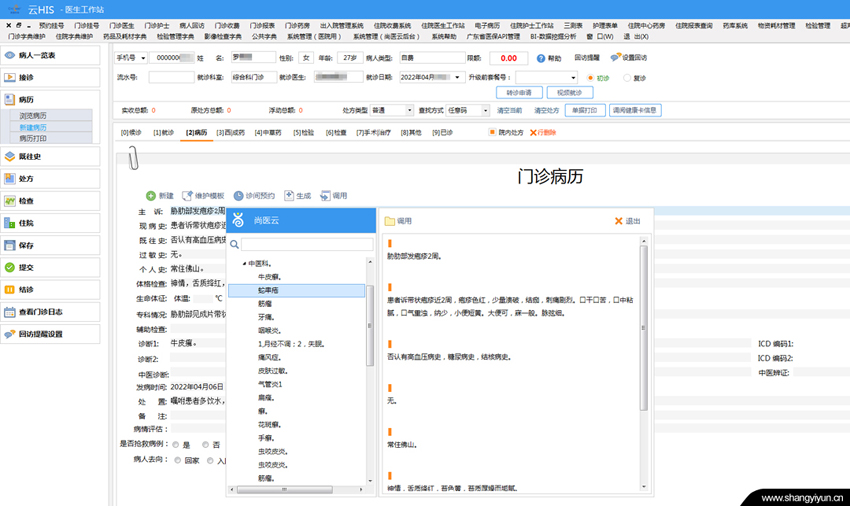Image resolution: width=850 pixels, height=506 pixels.
Task: Switch to the [5]检验 tab
Action: tap(304, 133)
